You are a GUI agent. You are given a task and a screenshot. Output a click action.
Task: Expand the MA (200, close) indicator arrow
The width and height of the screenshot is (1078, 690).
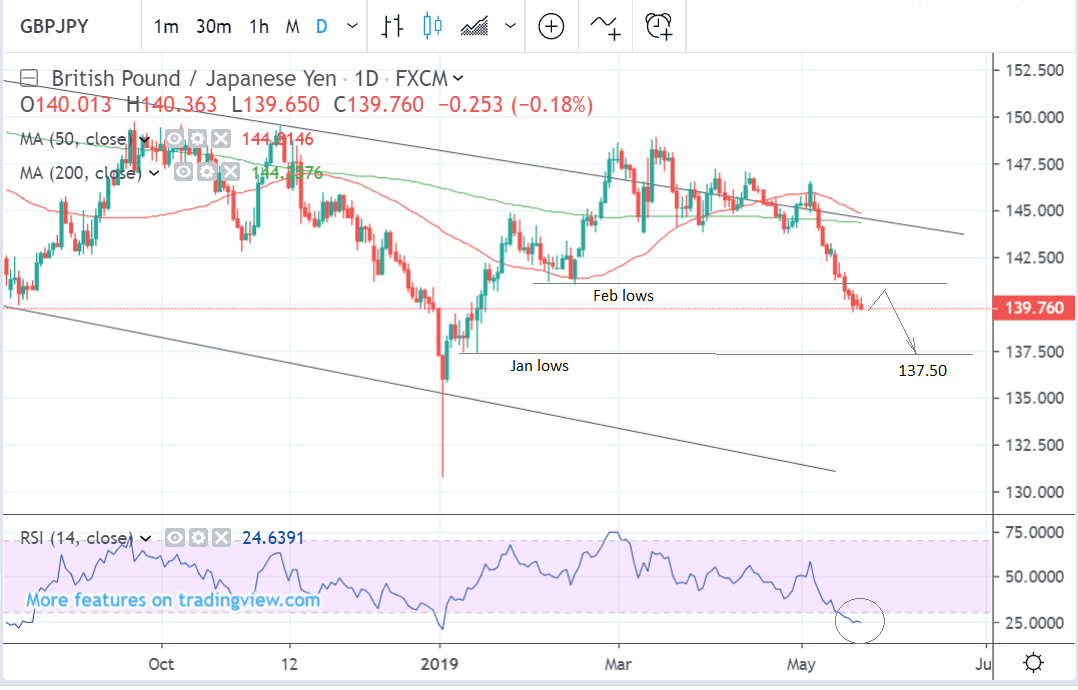(x=154, y=172)
